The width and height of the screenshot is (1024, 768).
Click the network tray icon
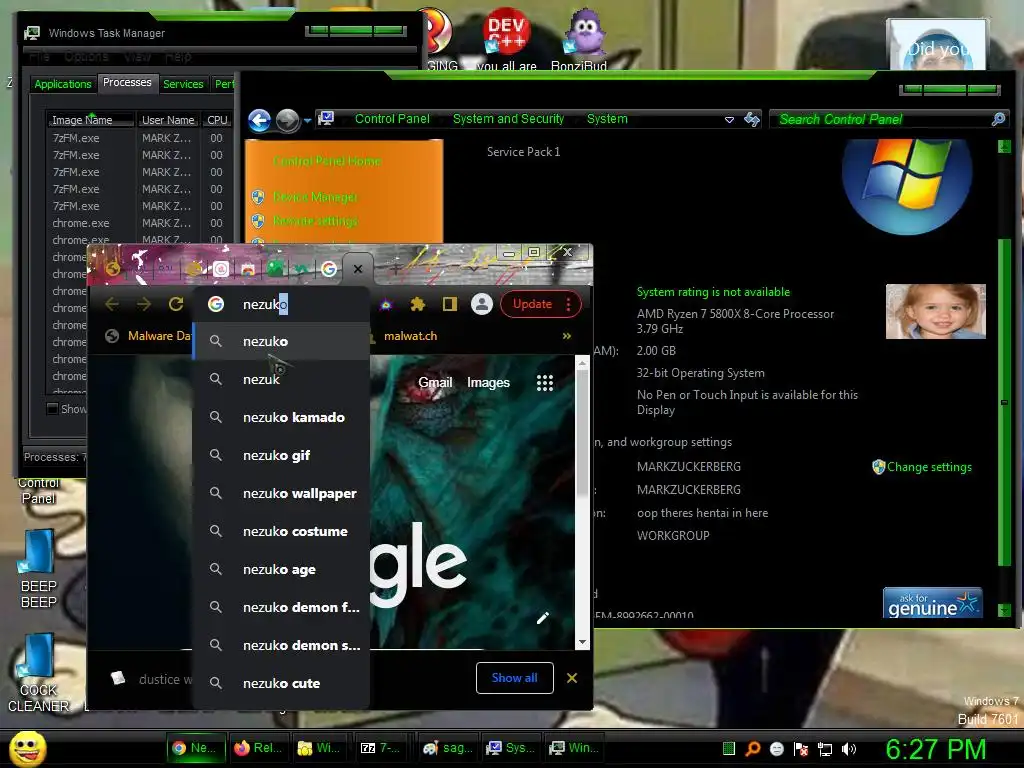[x=825, y=749]
